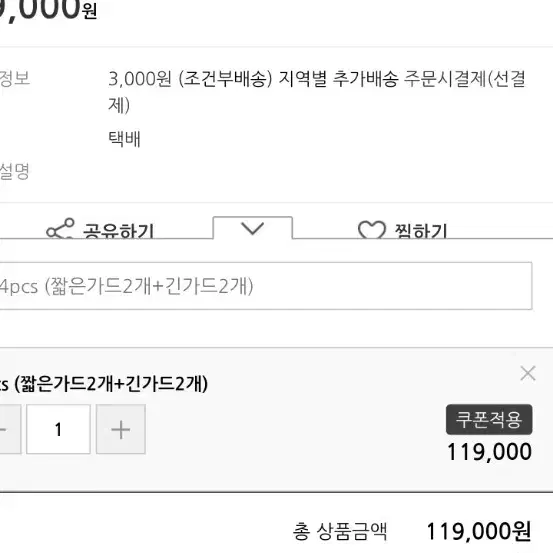This screenshot has height=553, width=553.
Task: Click the quantity field showing 1
Action: pyautogui.click(x=59, y=429)
